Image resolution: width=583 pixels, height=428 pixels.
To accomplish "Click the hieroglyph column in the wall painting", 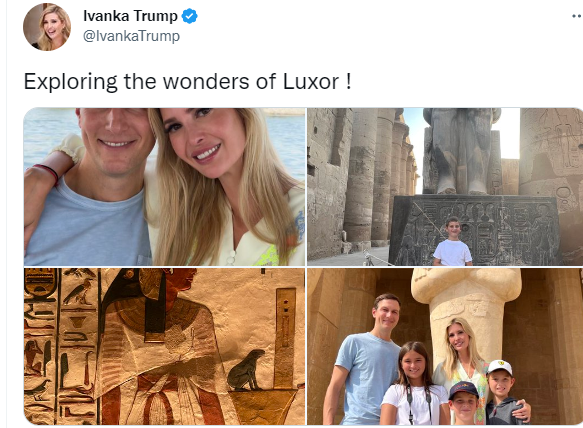I will click(x=39, y=346).
